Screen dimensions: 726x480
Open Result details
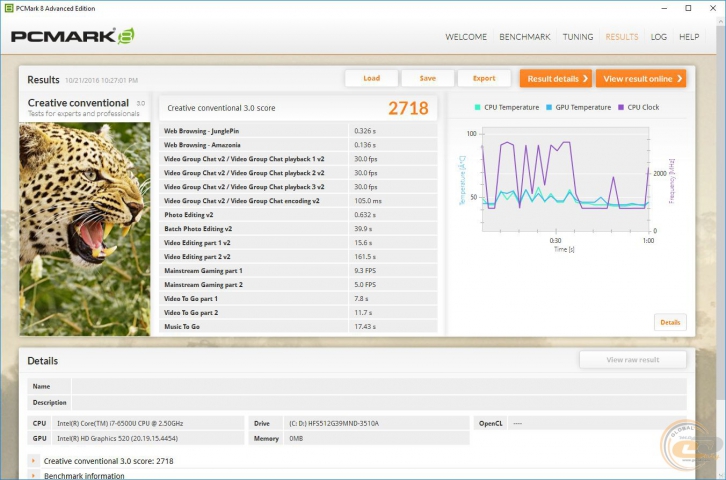(x=556, y=79)
